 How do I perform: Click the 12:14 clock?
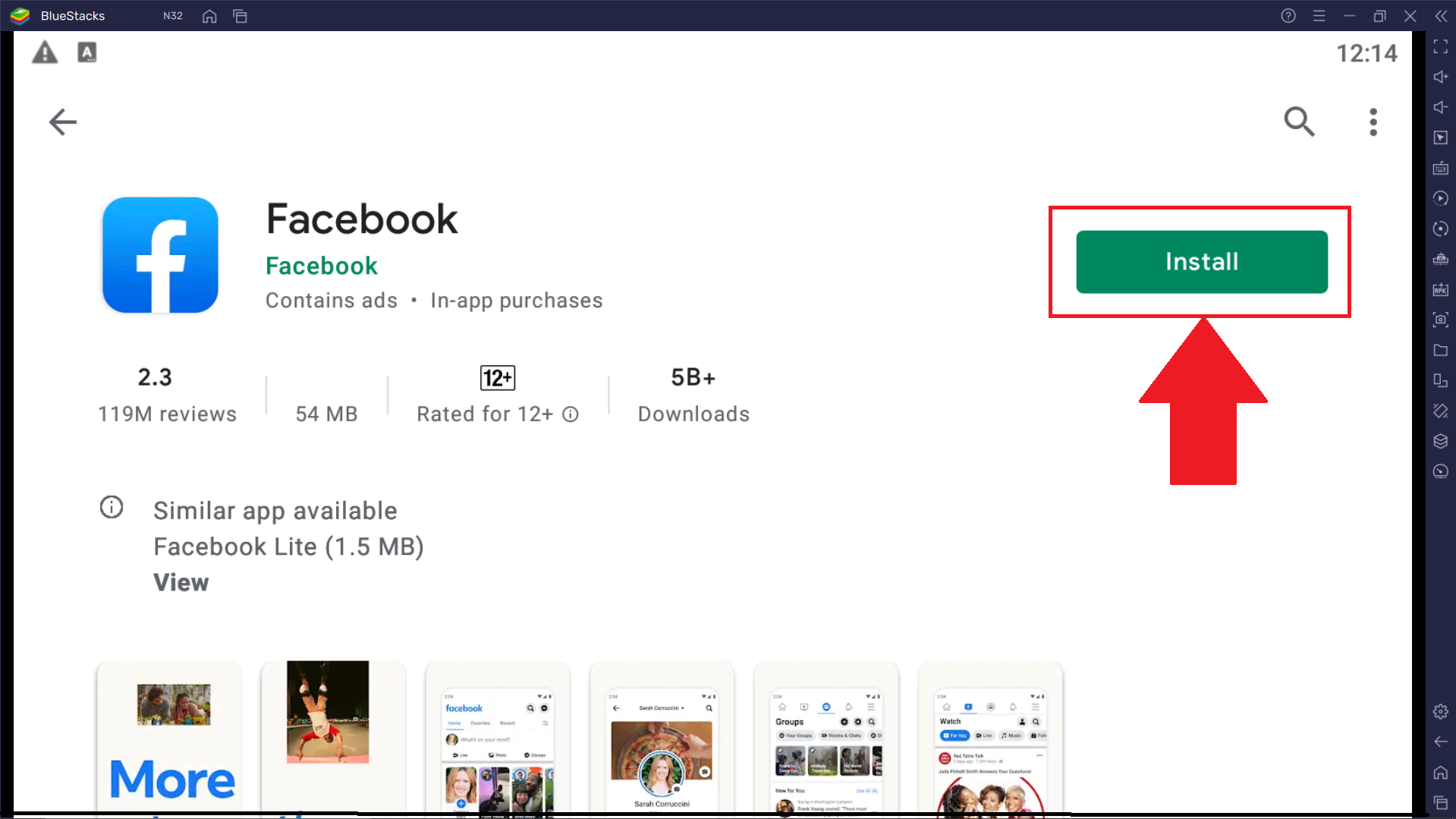point(1366,53)
